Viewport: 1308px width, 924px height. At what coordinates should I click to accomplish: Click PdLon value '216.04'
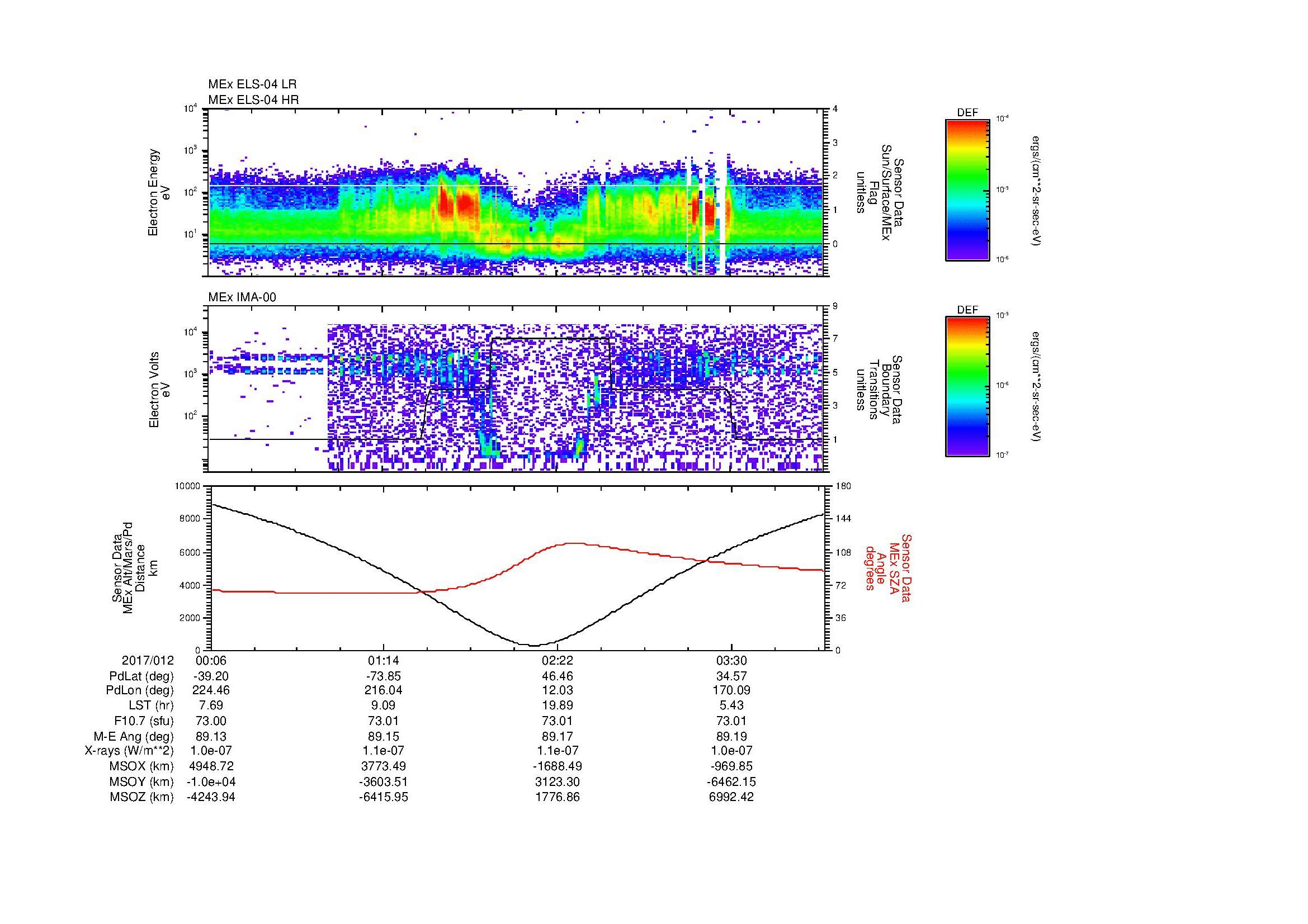coord(384,690)
